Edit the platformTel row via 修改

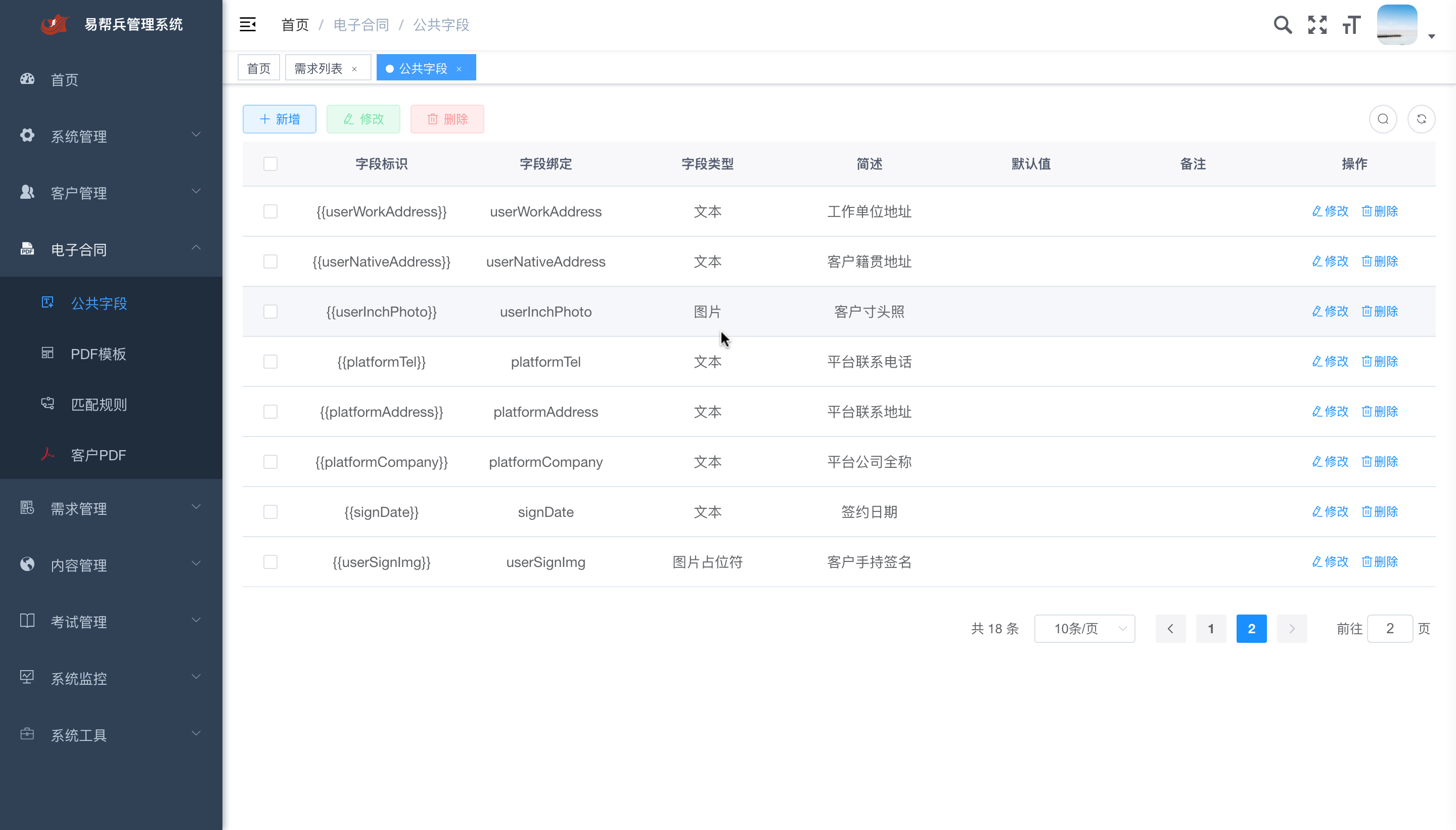[1330, 362]
